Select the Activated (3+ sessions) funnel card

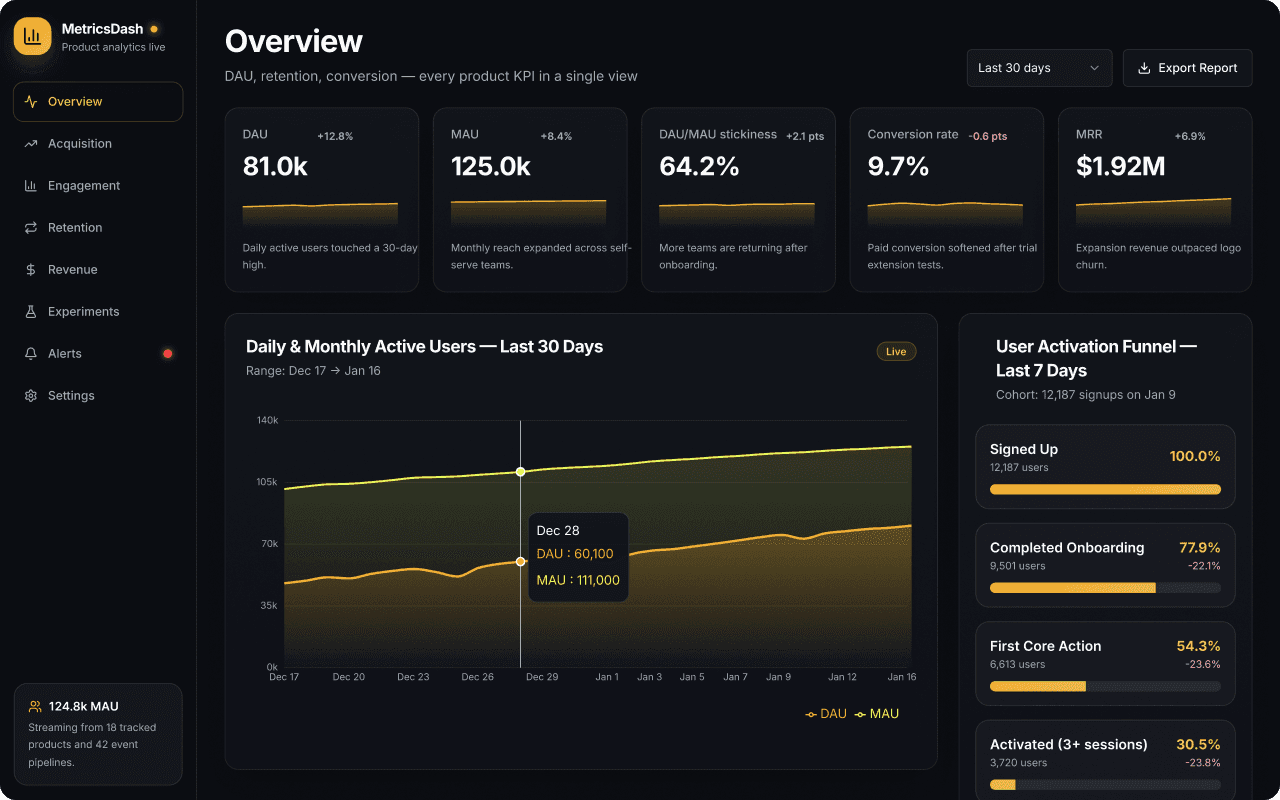click(1105, 761)
